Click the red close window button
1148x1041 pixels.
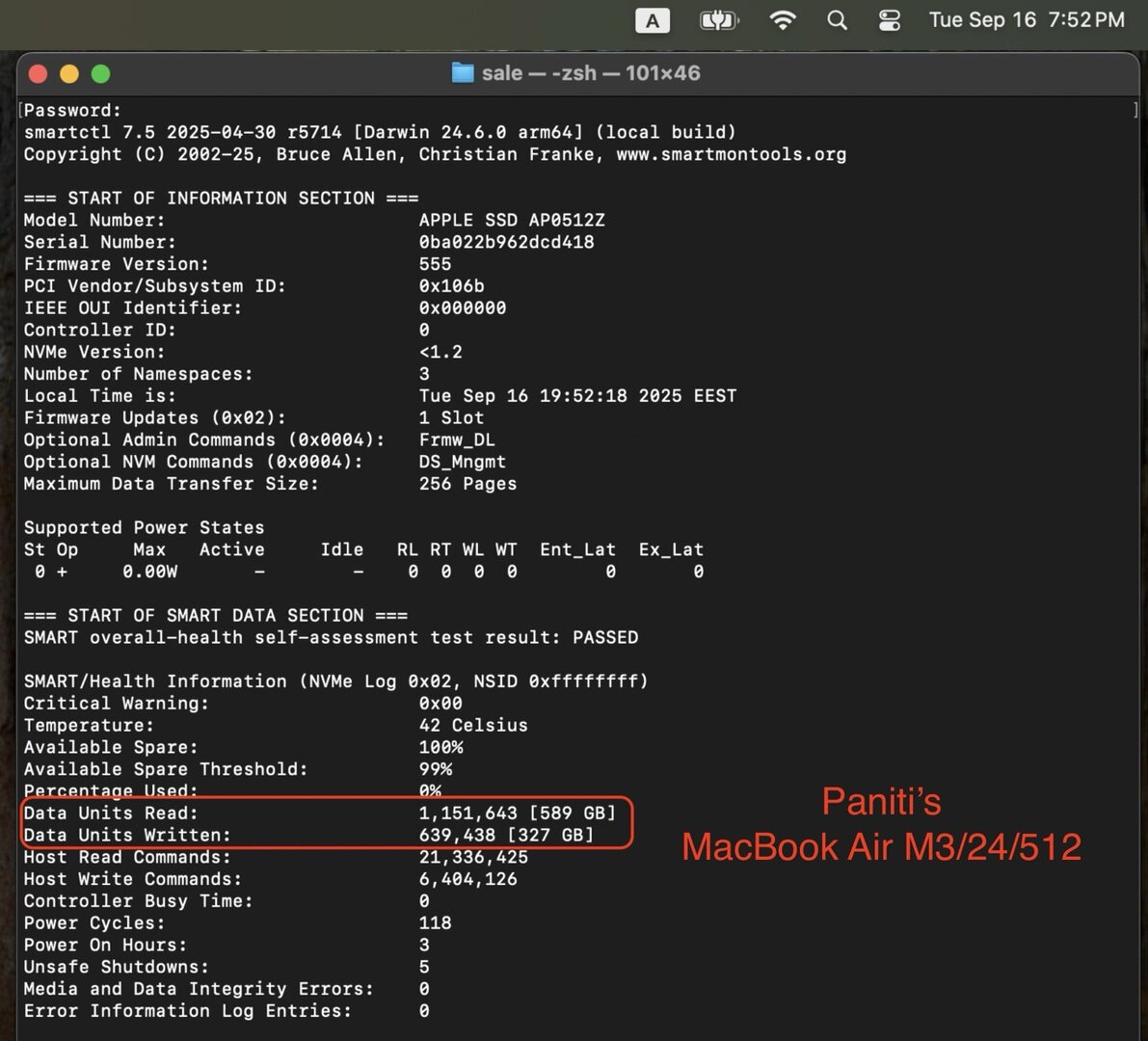(x=38, y=74)
